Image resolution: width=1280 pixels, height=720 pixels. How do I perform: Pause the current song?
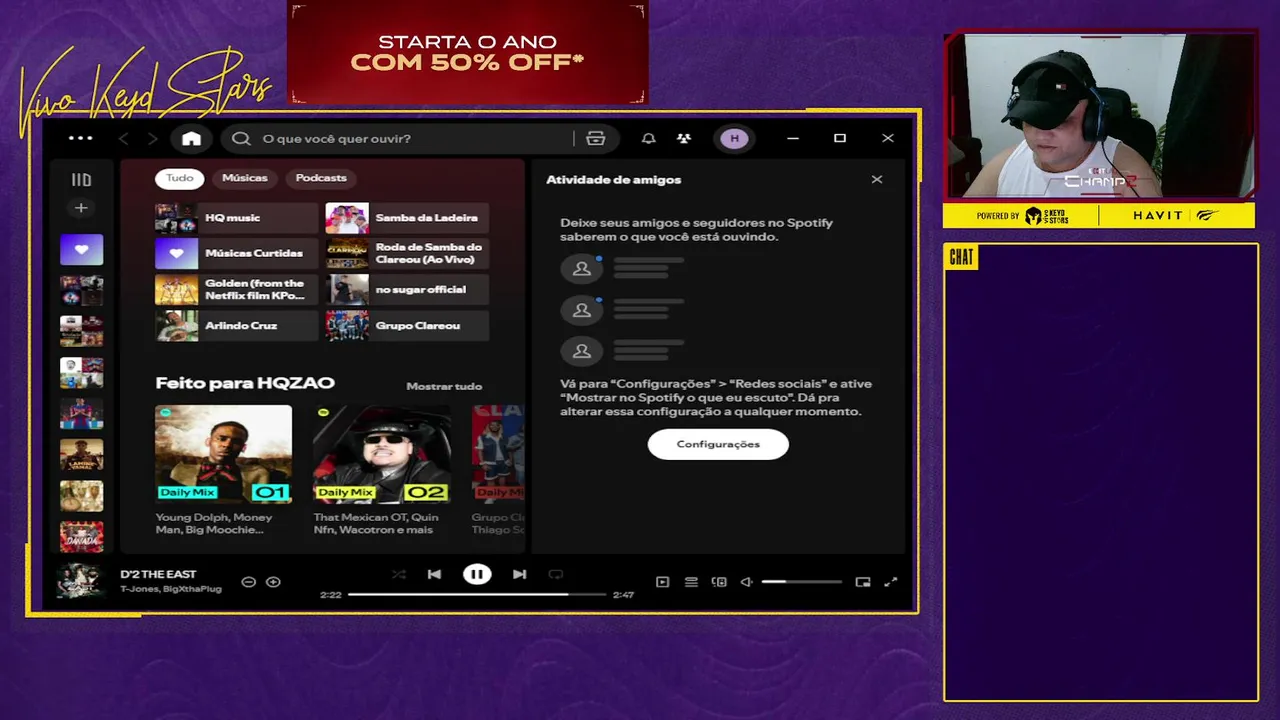click(477, 574)
